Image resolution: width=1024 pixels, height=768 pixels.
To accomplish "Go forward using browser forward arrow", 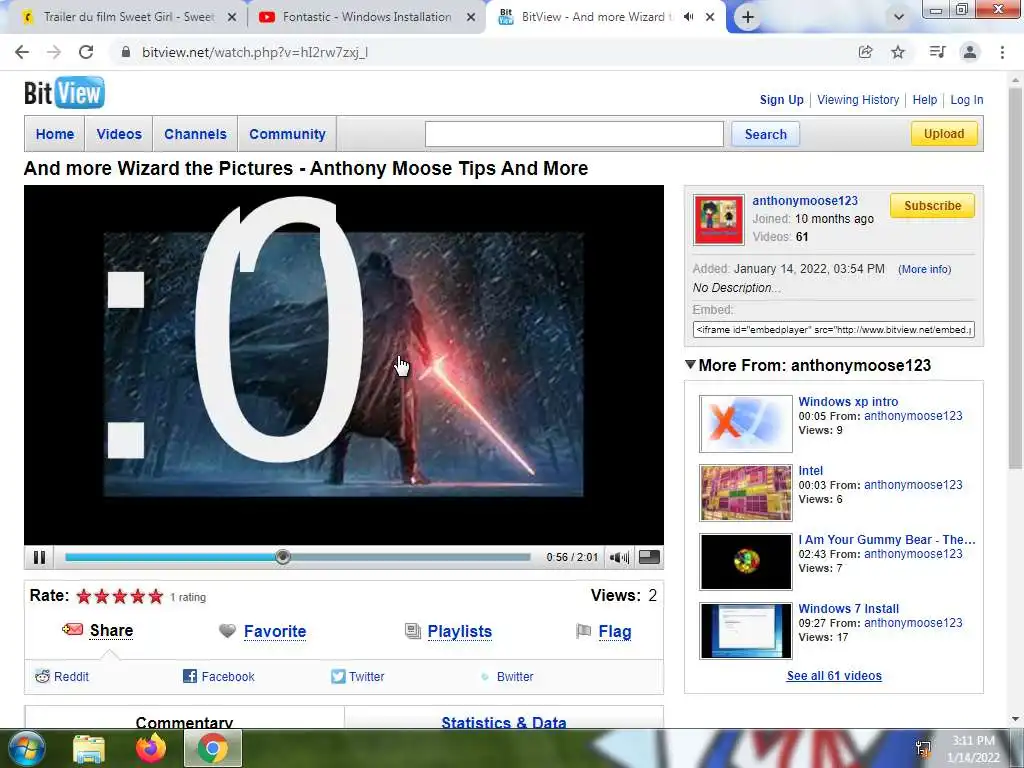I will tap(54, 52).
